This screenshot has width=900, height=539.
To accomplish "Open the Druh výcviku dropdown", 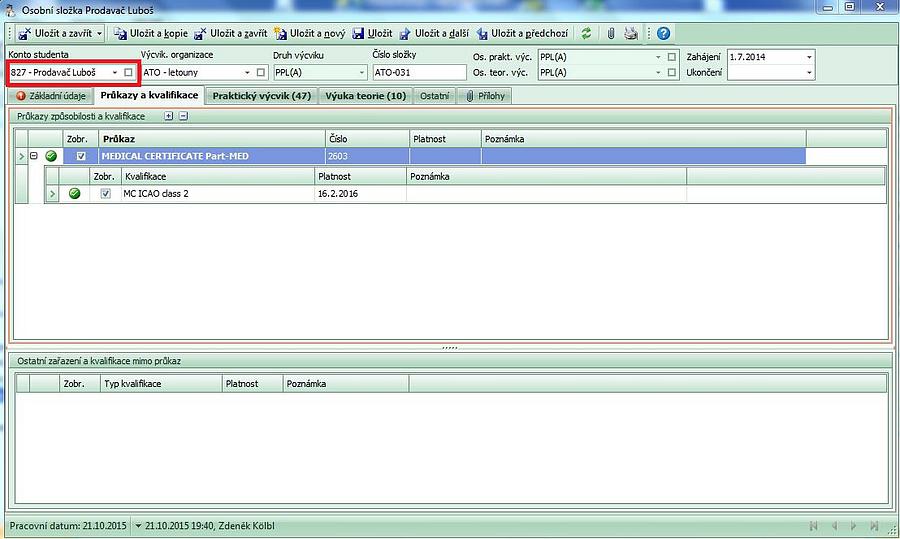I will pos(361,72).
